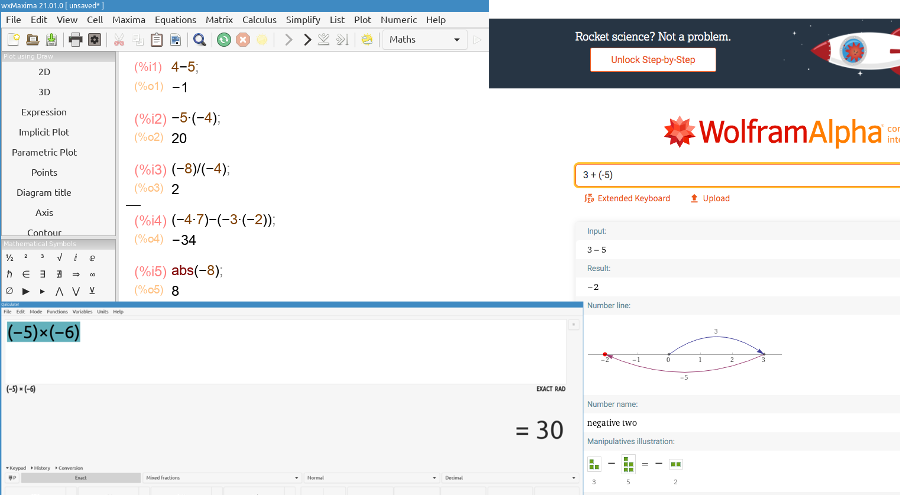
Task: Paste with the clipboard icon in wxMaxima
Action: (157, 40)
